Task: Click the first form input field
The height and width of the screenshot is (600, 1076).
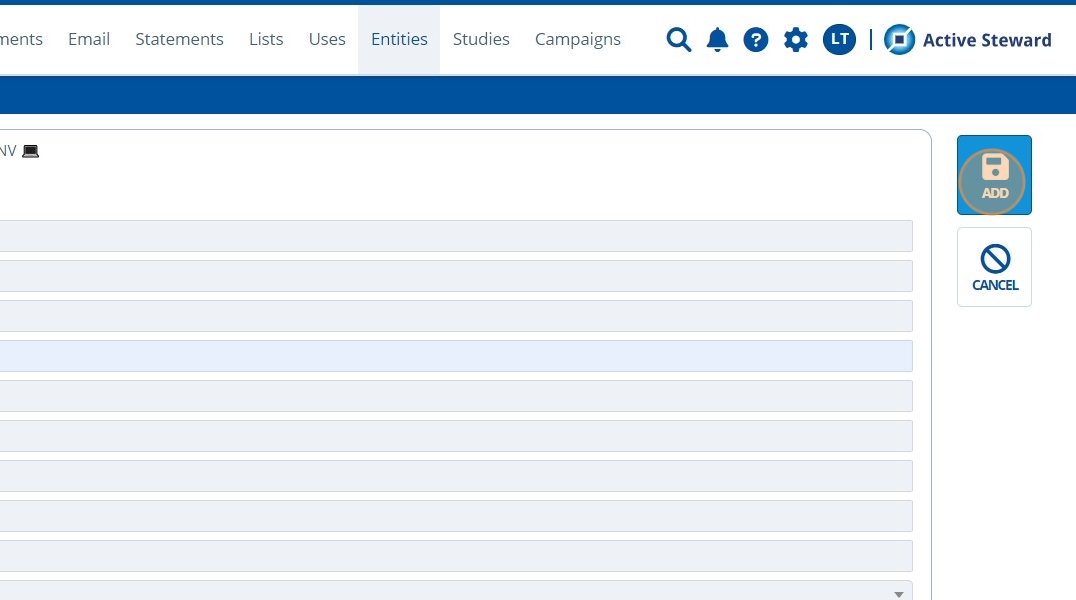Action: 456,236
